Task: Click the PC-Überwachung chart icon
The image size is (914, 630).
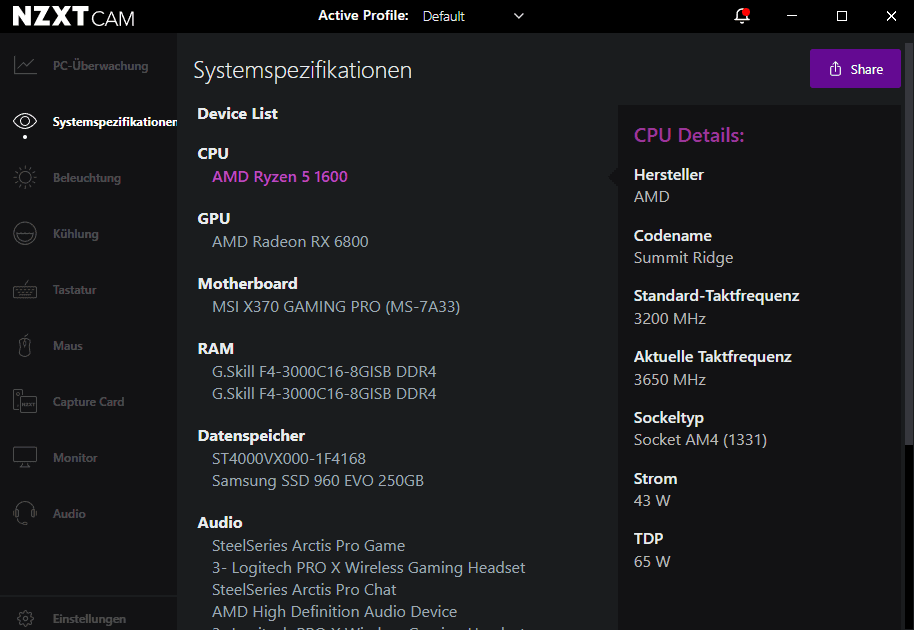Action: click(25, 65)
